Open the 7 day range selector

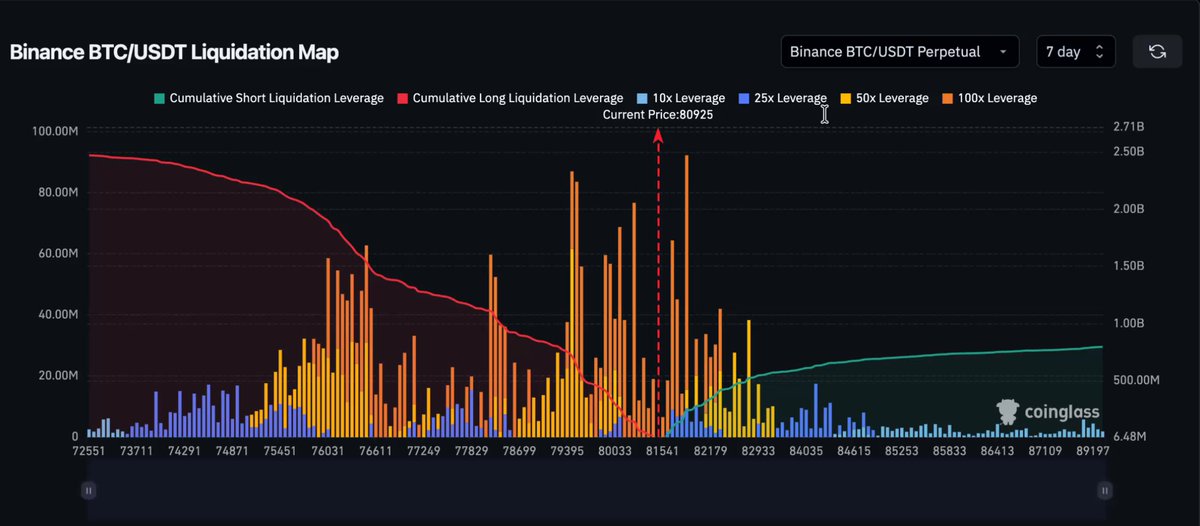(1076, 51)
